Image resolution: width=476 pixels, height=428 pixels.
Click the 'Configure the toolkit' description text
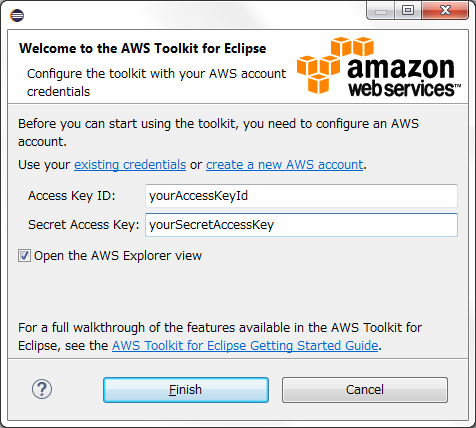156,82
